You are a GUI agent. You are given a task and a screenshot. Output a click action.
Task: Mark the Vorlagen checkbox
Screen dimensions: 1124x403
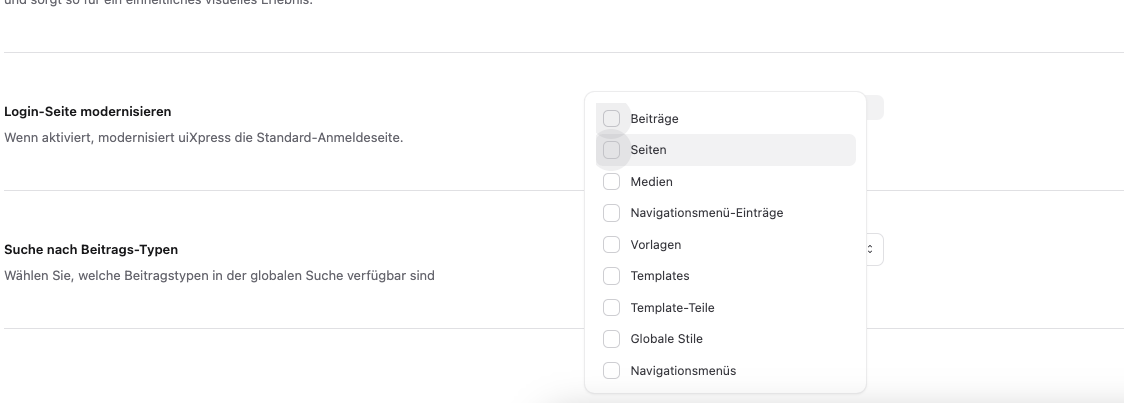tap(612, 245)
